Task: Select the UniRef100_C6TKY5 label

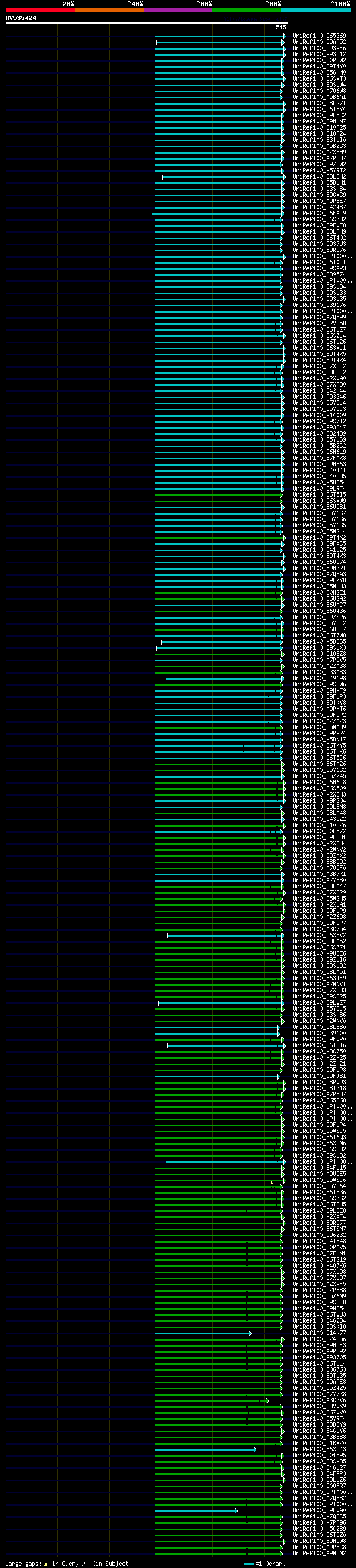Action: coord(319,746)
